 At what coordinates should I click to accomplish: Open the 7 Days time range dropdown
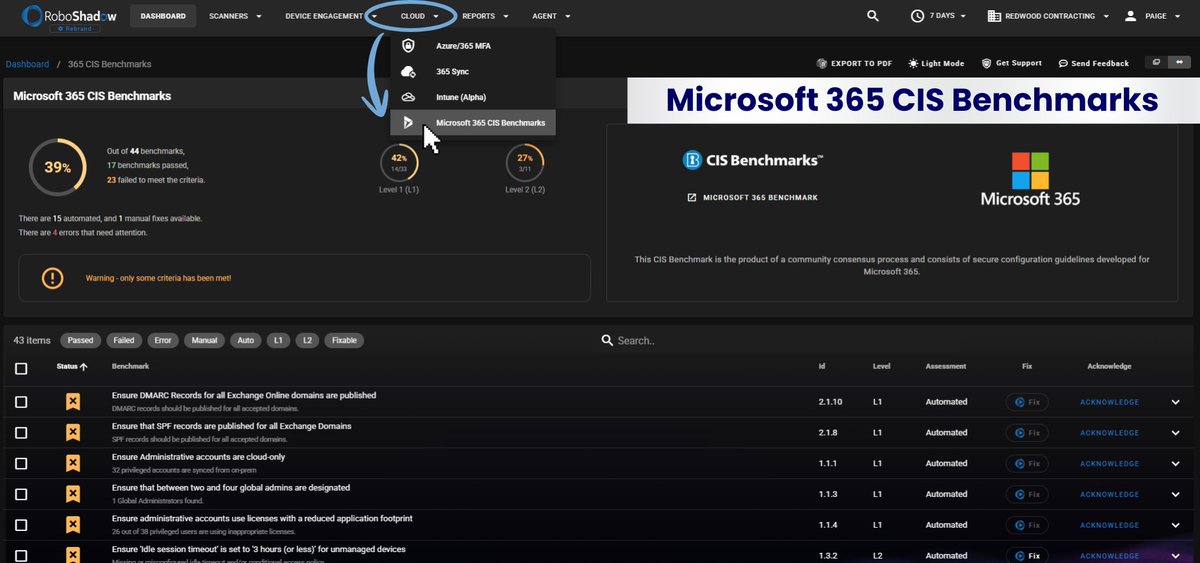(x=940, y=16)
